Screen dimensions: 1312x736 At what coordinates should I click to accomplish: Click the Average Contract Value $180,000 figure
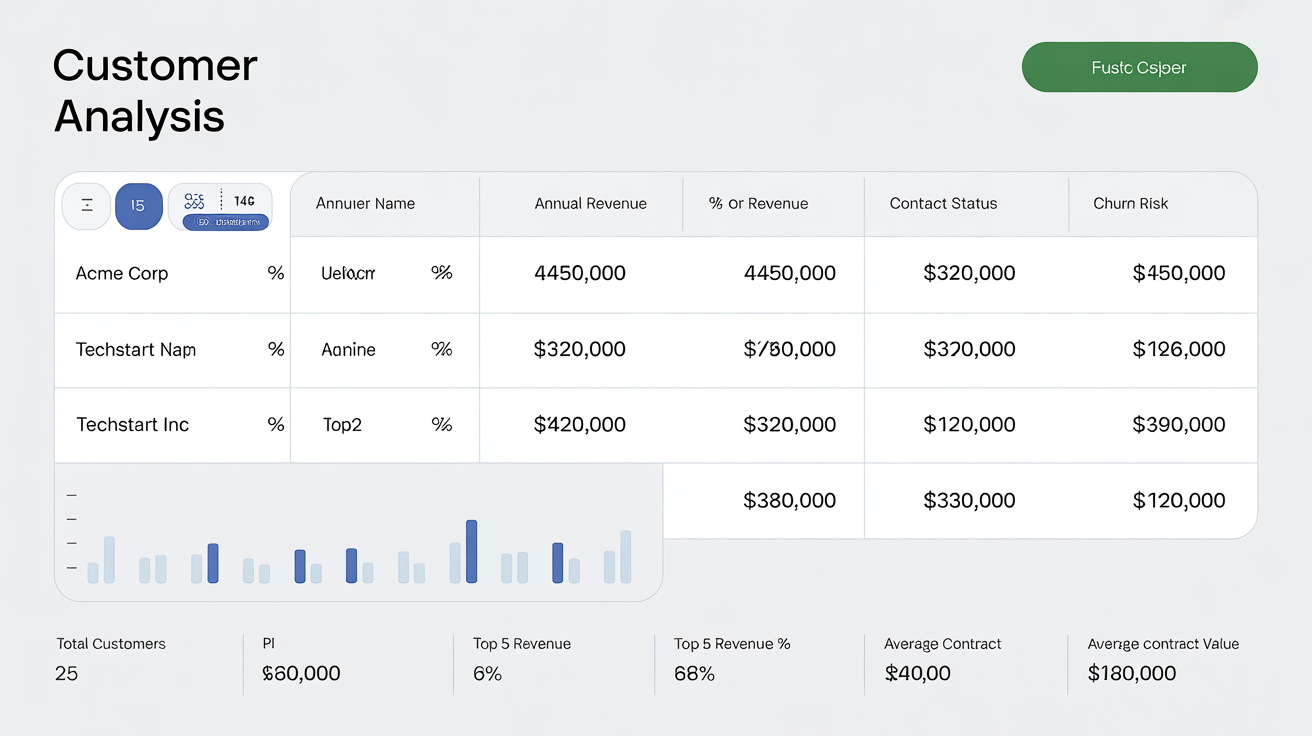[x=1131, y=673]
